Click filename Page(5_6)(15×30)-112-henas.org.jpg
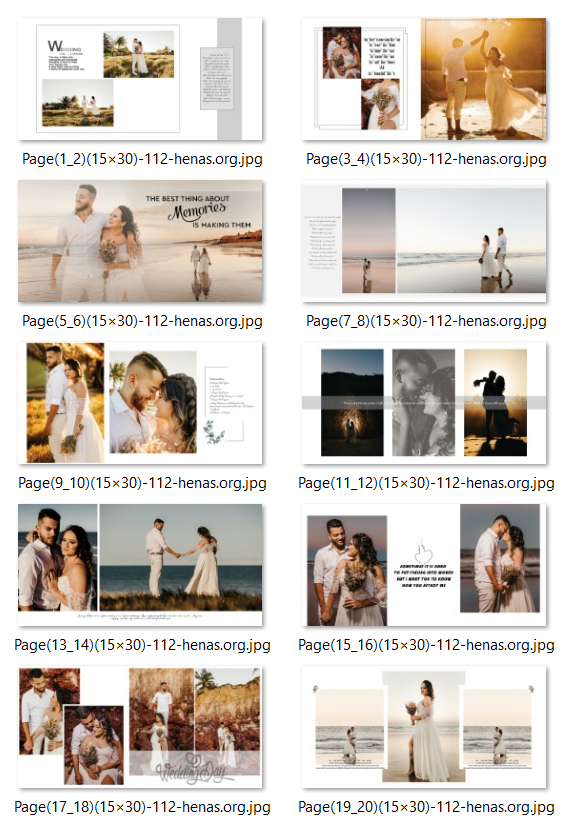Viewport: 563px width, 823px height. click(142, 321)
